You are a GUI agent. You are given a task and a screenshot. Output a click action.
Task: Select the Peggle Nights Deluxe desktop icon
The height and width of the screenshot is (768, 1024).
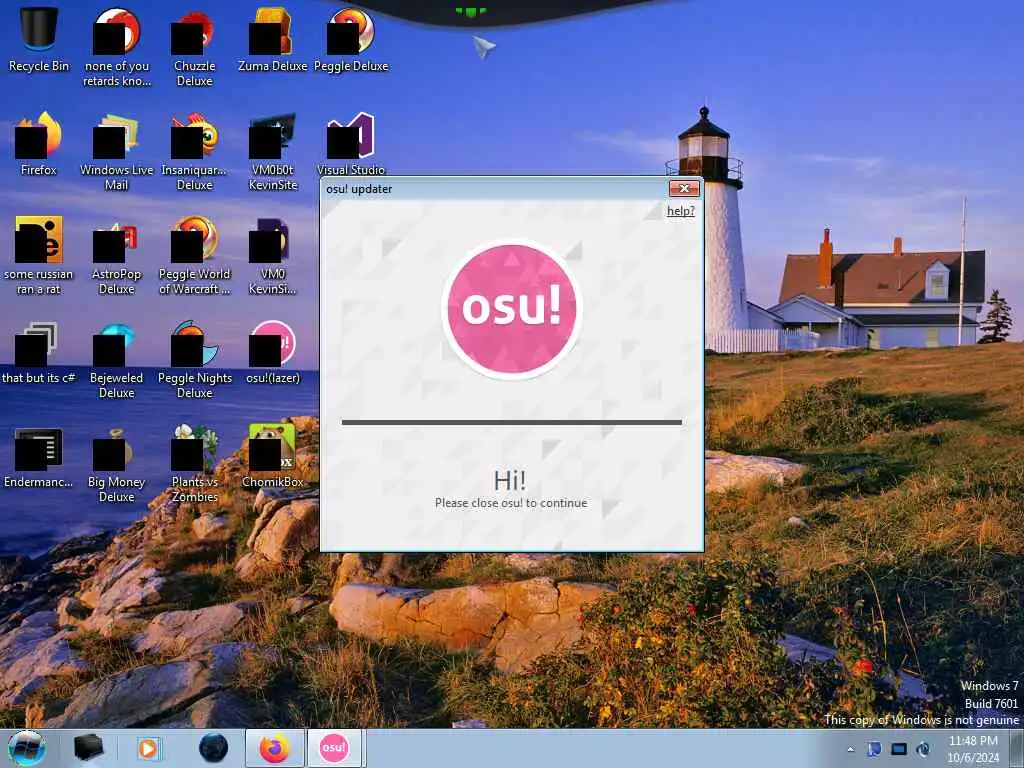click(194, 360)
